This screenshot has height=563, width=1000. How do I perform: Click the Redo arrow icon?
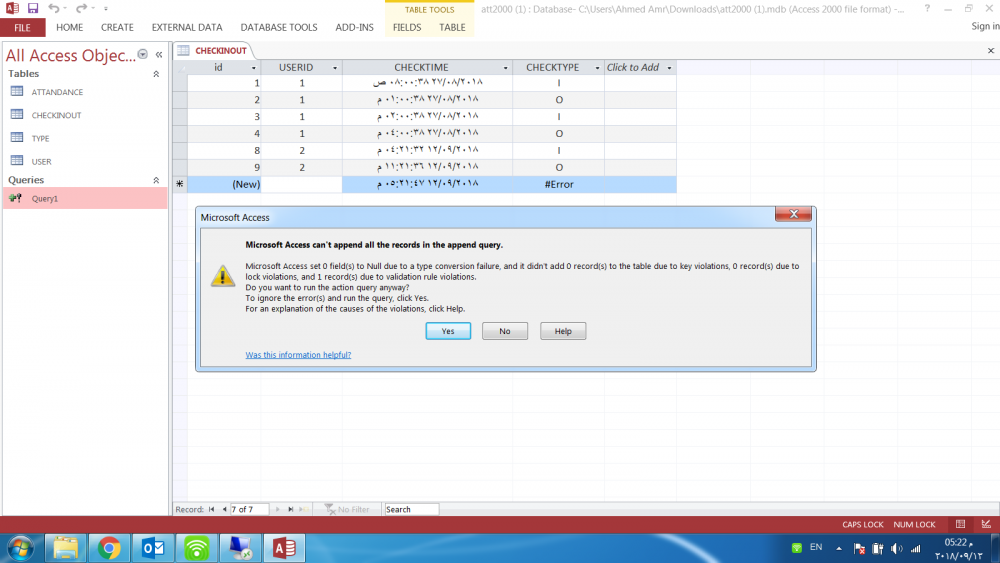tap(81, 8)
